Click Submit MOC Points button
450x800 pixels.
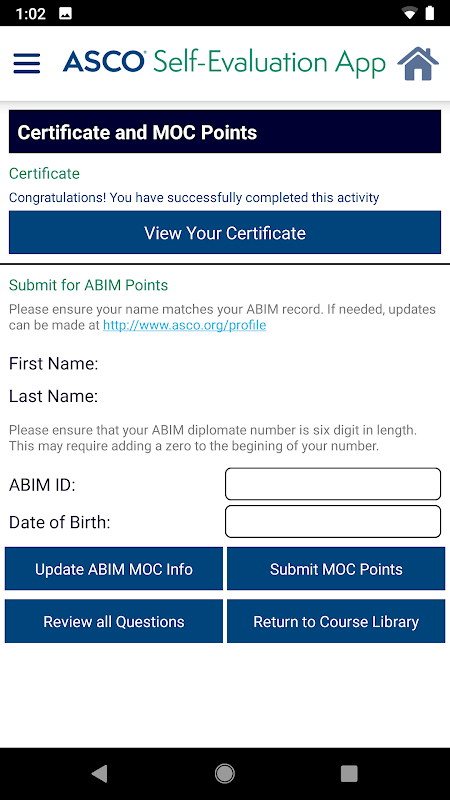(336, 569)
